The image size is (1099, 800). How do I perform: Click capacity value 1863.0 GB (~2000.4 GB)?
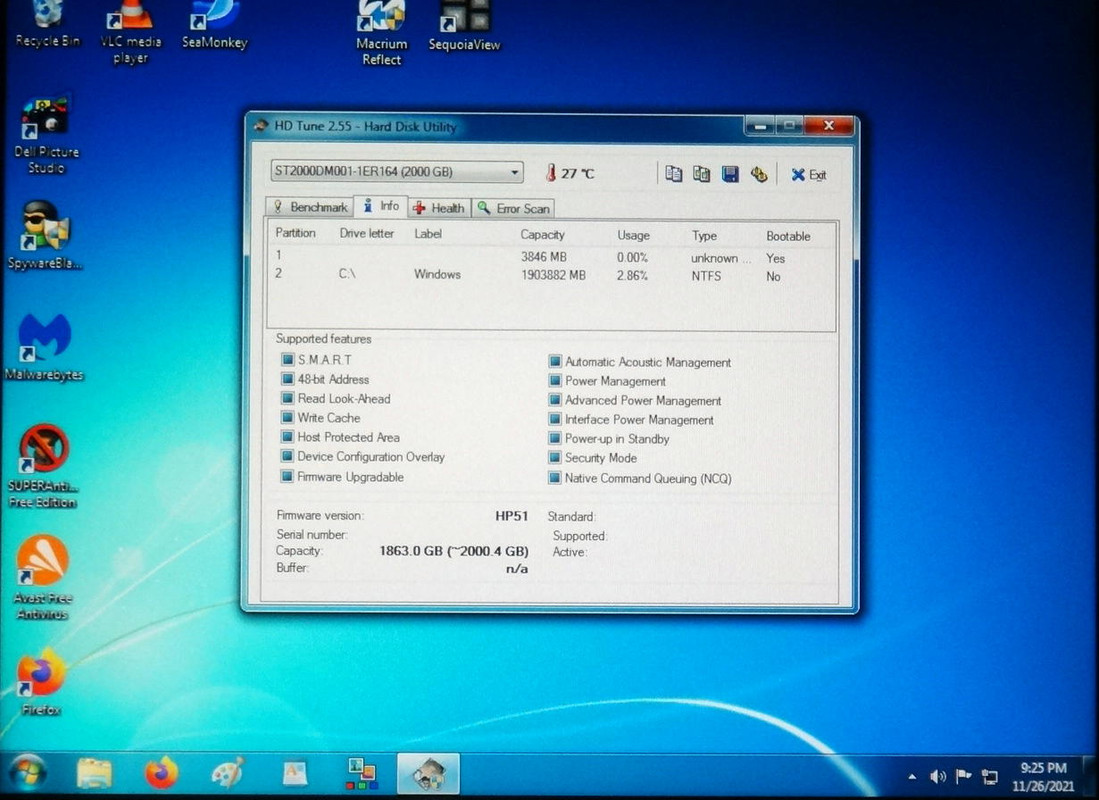click(x=453, y=551)
